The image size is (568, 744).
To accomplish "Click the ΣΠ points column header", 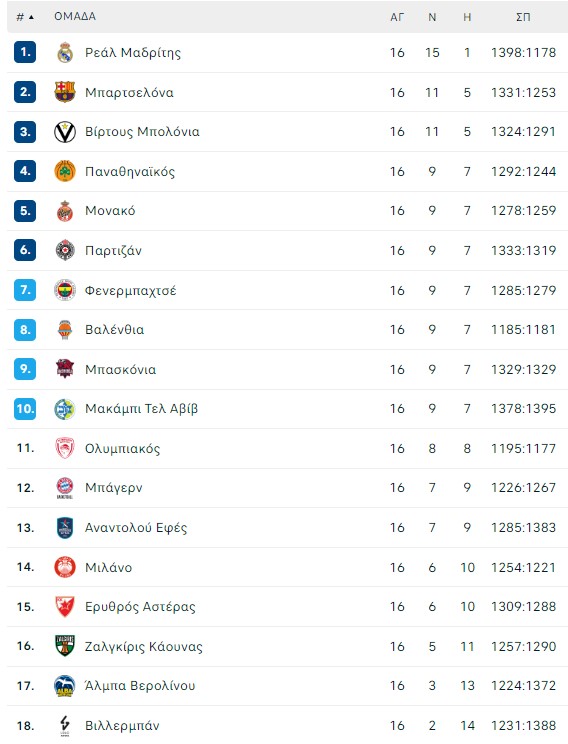I will click(x=523, y=17).
